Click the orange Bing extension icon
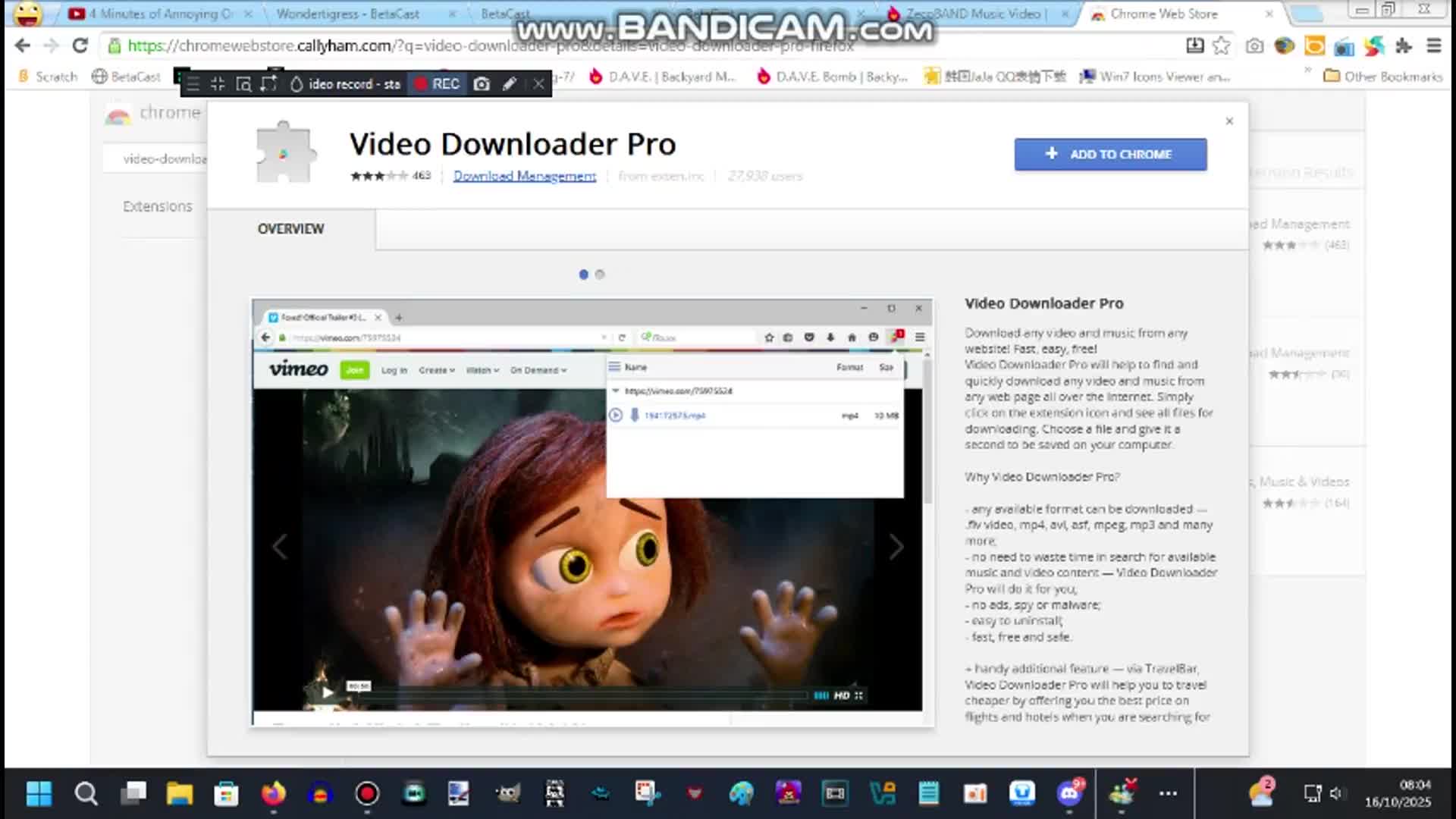Screen dimensions: 1456x819 [x=1314, y=46]
